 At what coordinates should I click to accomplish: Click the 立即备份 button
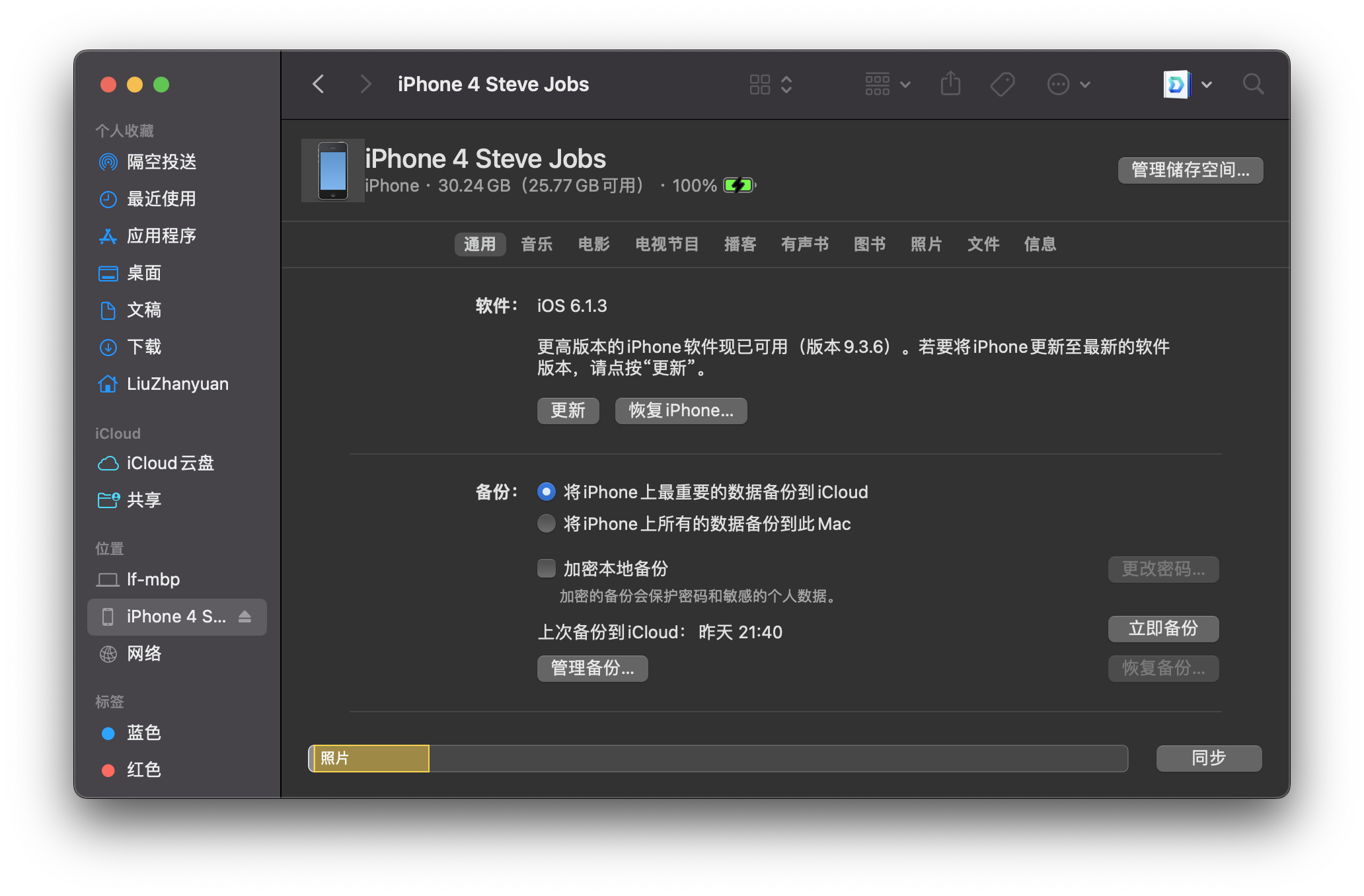click(1163, 628)
